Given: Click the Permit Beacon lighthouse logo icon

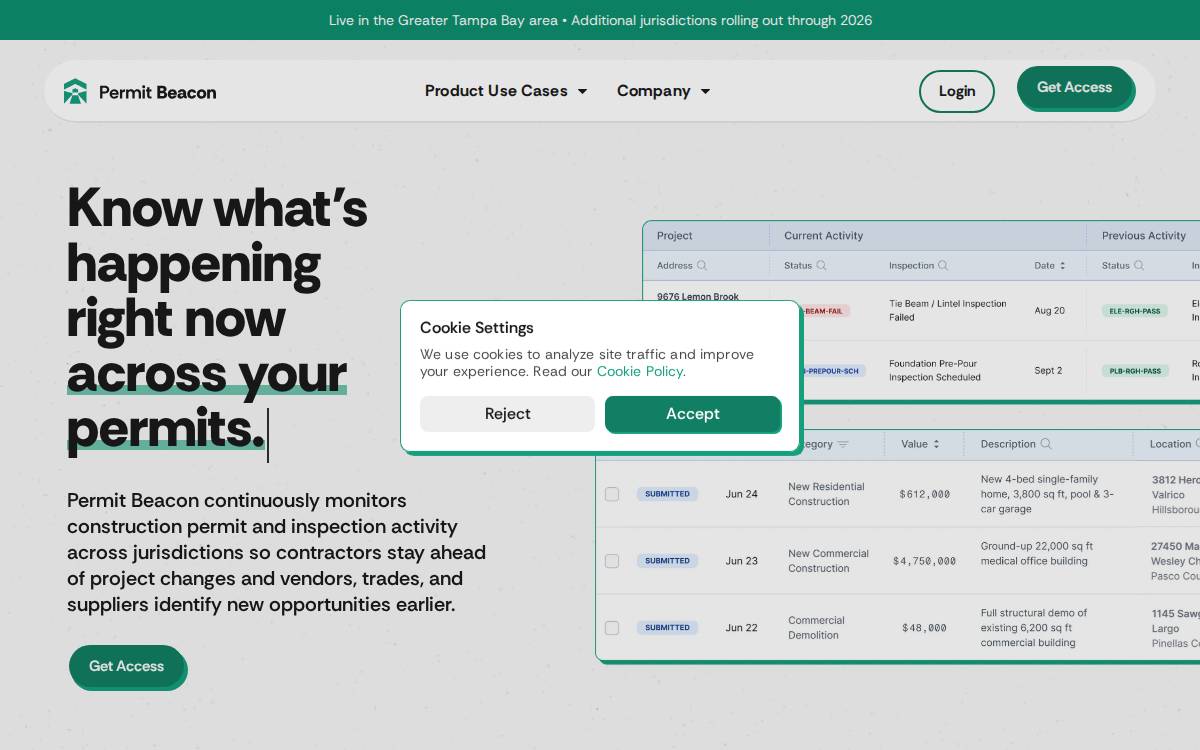Looking at the screenshot, I should click(x=75, y=92).
